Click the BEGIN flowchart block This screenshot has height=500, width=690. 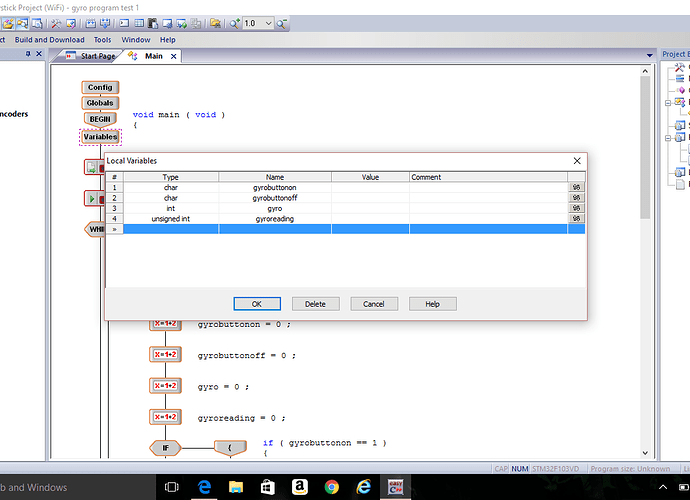click(100, 119)
